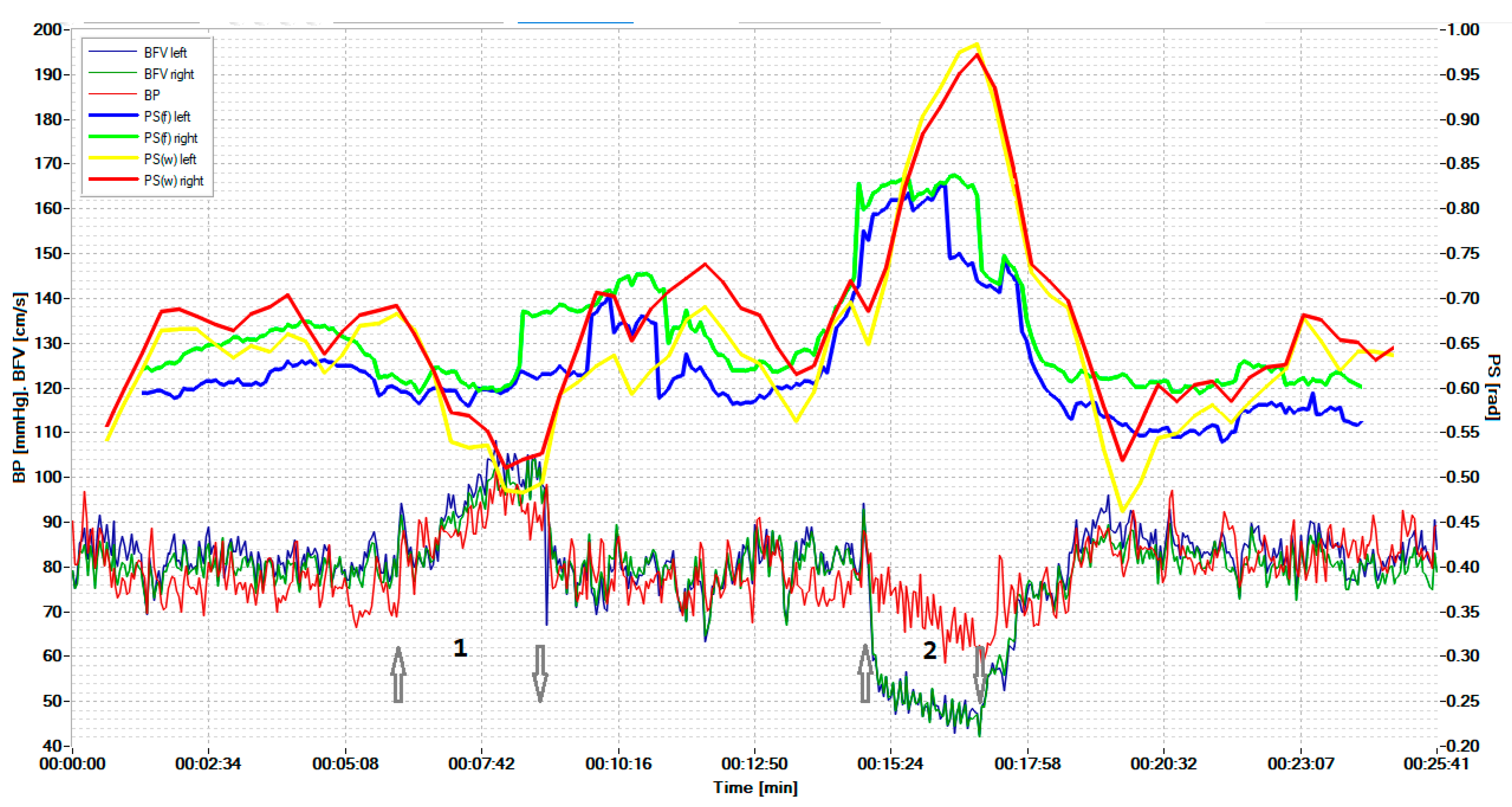Click the PS(w) left yellow legend line

coord(113,159)
